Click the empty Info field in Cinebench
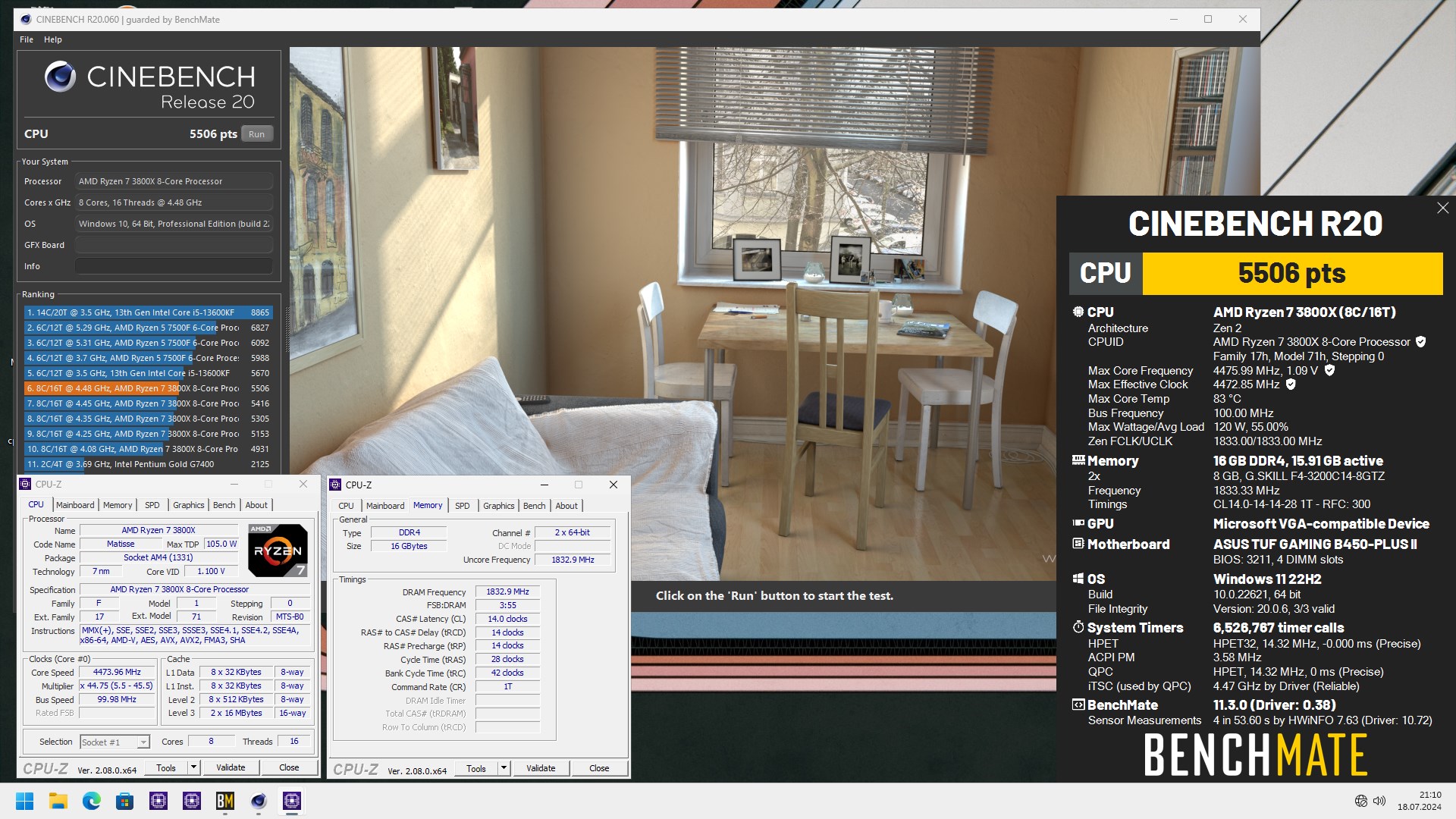This screenshot has width=1456, height=819. pyautogui.click(x=174, y=266)
